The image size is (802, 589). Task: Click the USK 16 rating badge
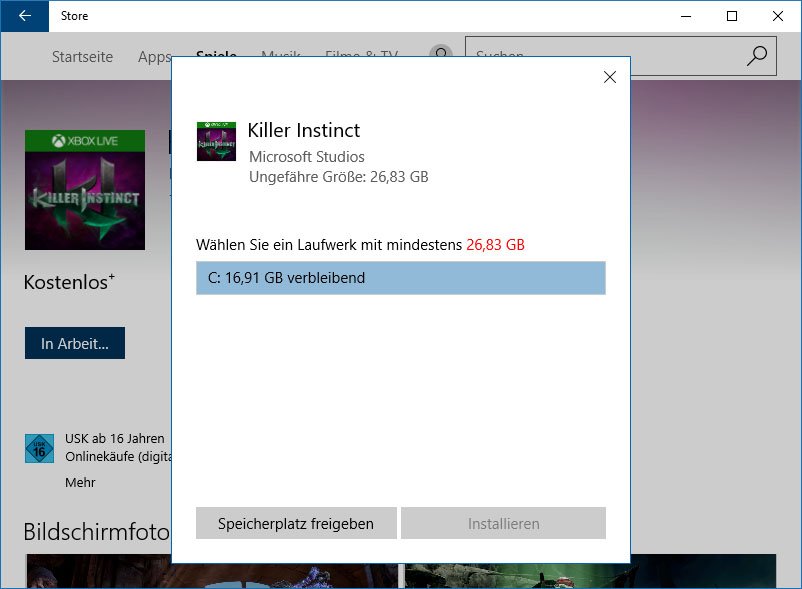[39, 448]
